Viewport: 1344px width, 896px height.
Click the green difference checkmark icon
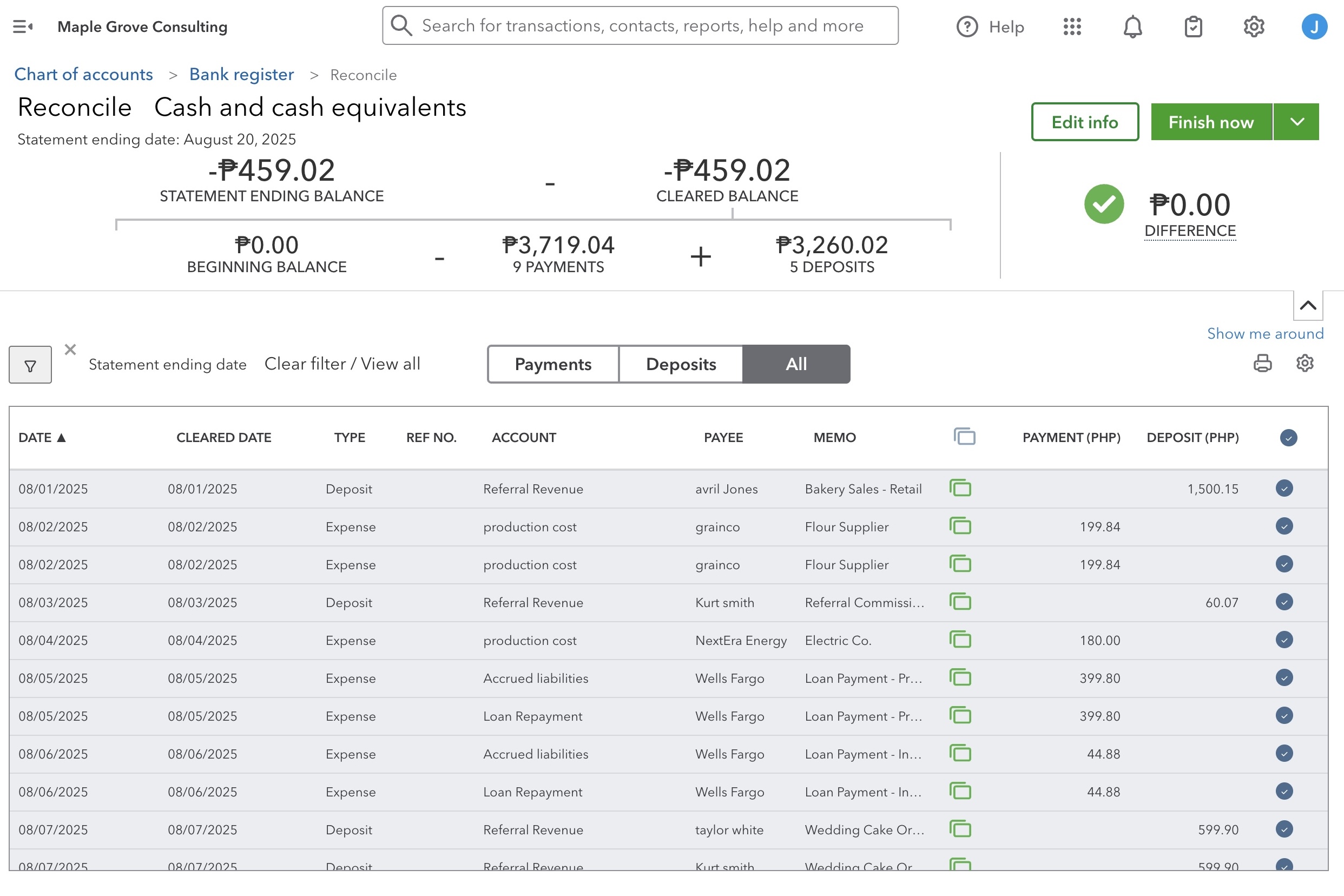point(1104,204)
